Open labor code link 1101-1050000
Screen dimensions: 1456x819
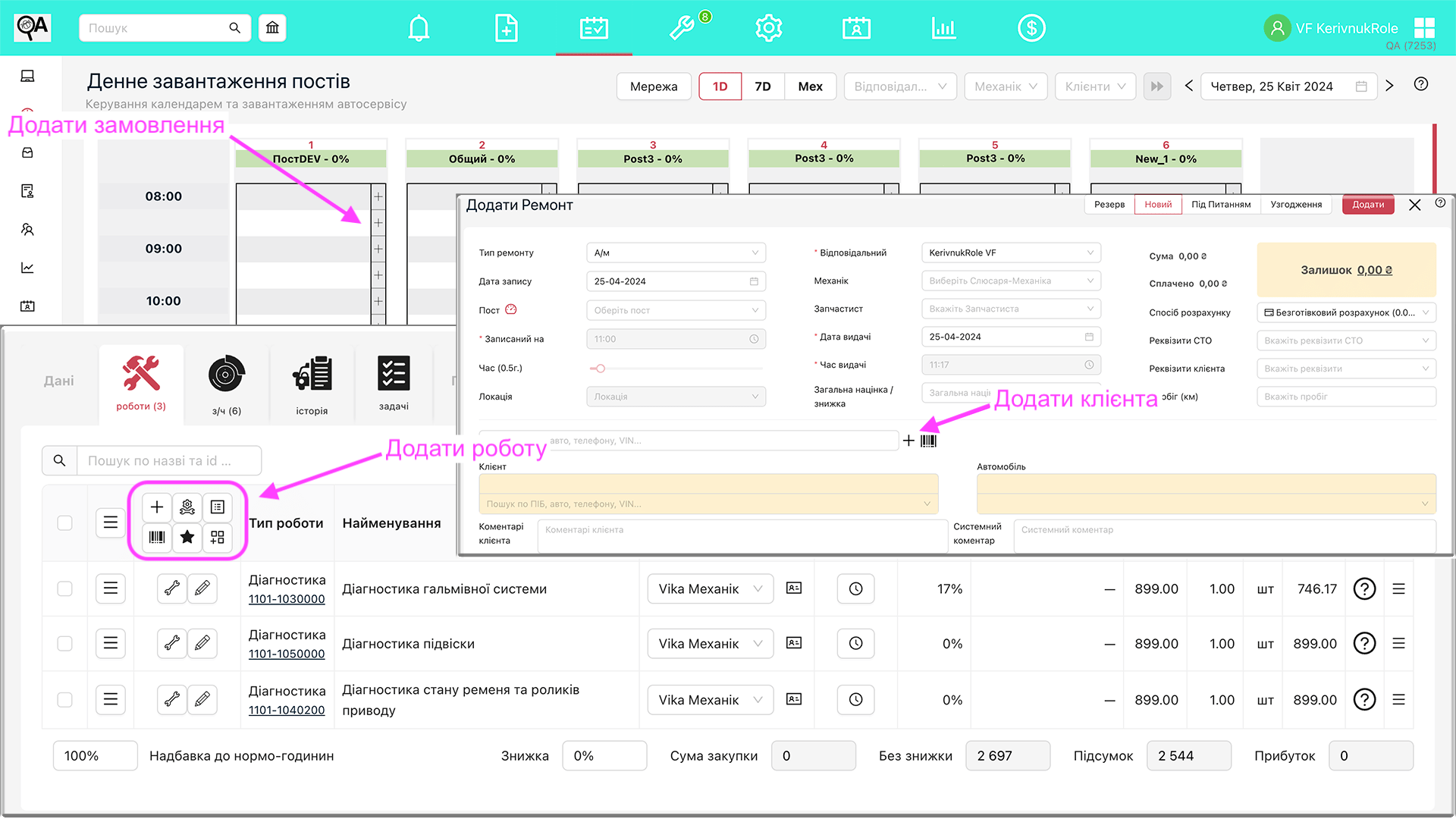click(287, 654)
